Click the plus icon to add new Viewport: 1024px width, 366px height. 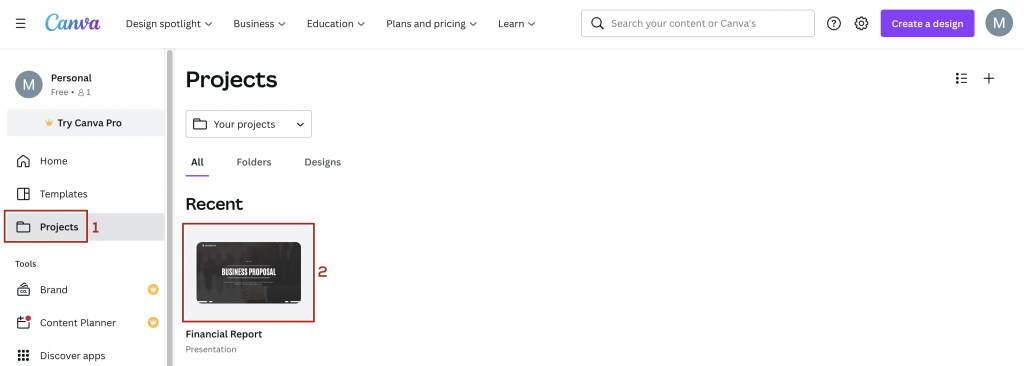coord(989,78)
